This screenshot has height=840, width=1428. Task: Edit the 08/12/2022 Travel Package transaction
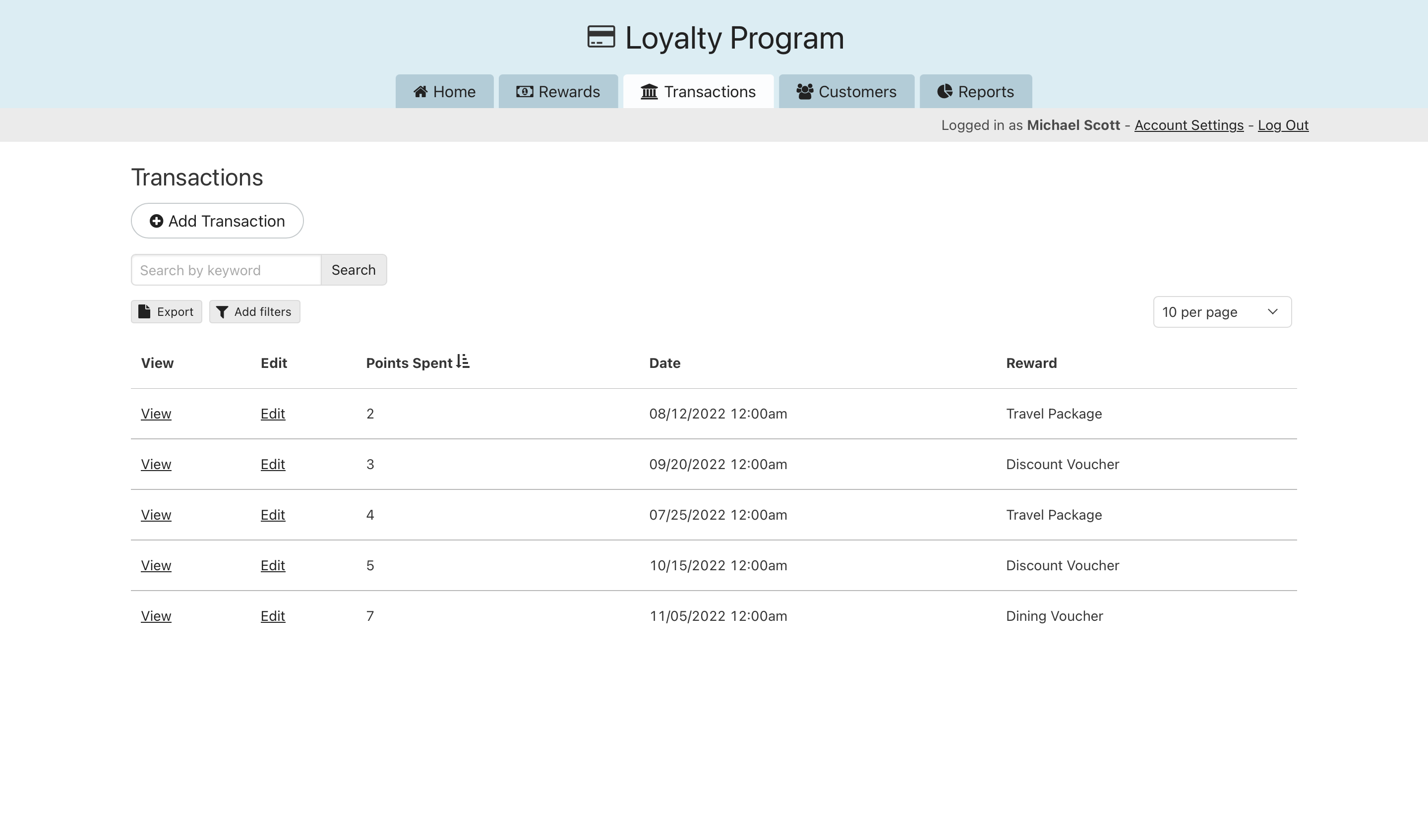[x=273, y=414]
